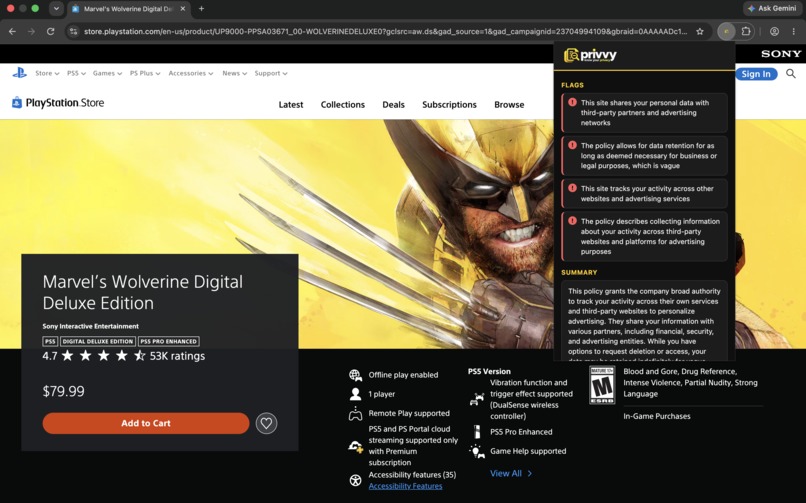Viewport: 806px width, 503px height.
Task: Click the cloud streaming icon
Action: coord(355,446)
